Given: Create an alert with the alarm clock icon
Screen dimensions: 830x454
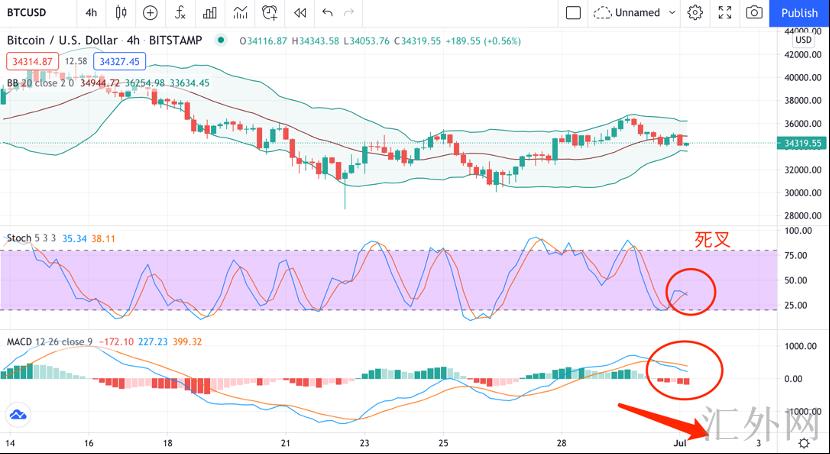Looking at the screenshot, I should [270, 13].
